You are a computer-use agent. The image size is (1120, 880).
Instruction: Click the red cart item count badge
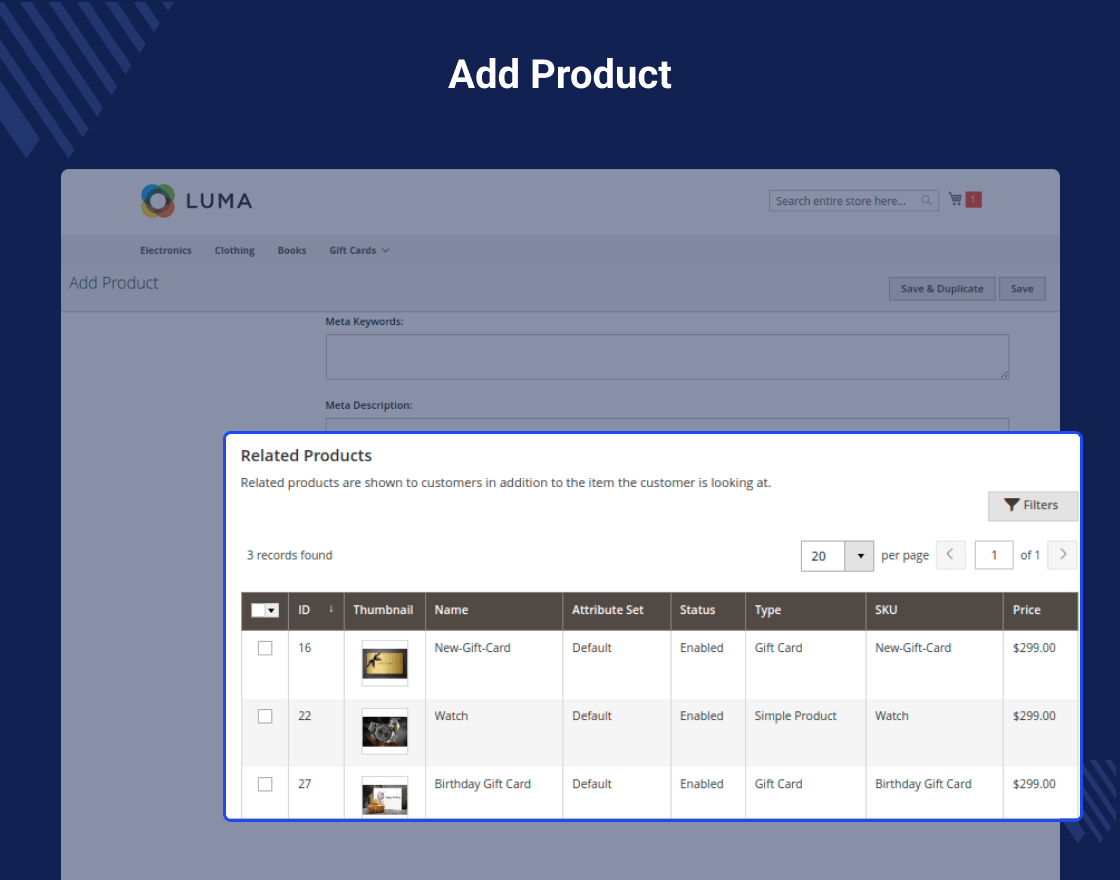[973, 199]
